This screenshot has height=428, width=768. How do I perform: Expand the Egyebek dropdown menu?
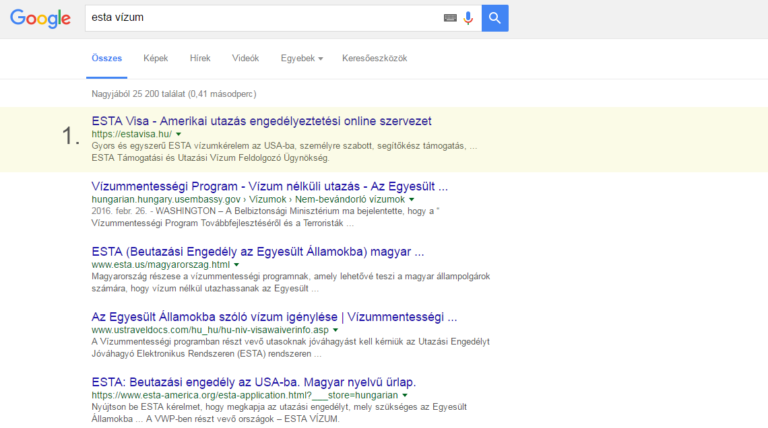click(x=302, y=58)
